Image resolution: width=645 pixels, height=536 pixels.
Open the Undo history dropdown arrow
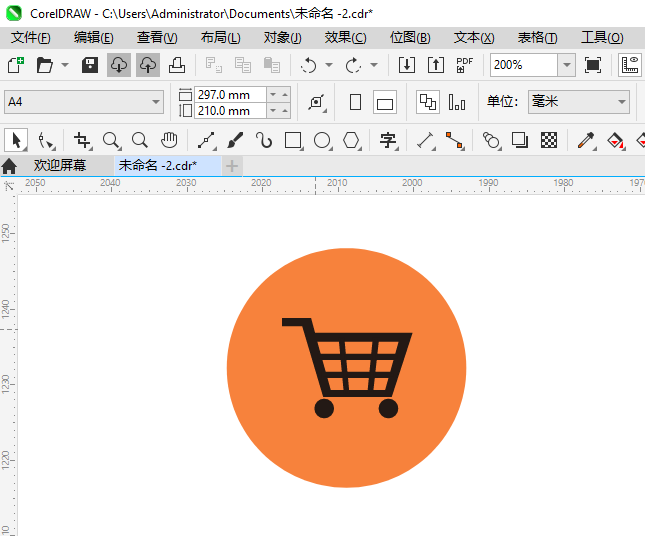point(329,65)
